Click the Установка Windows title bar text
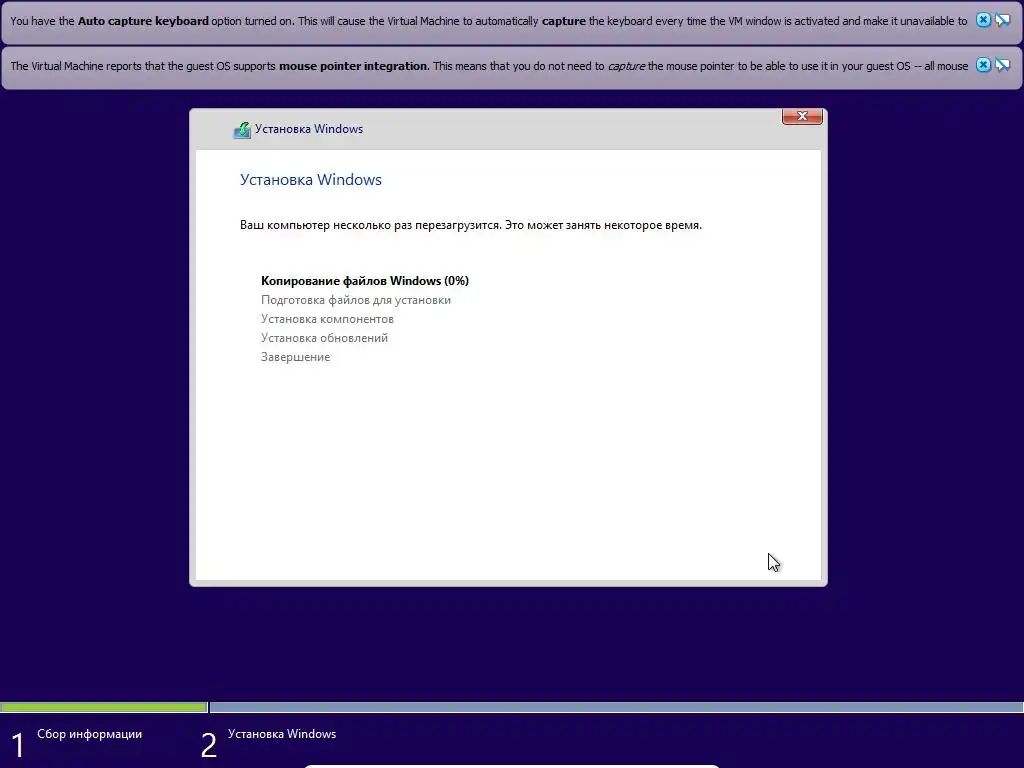 tap(309, 129)
